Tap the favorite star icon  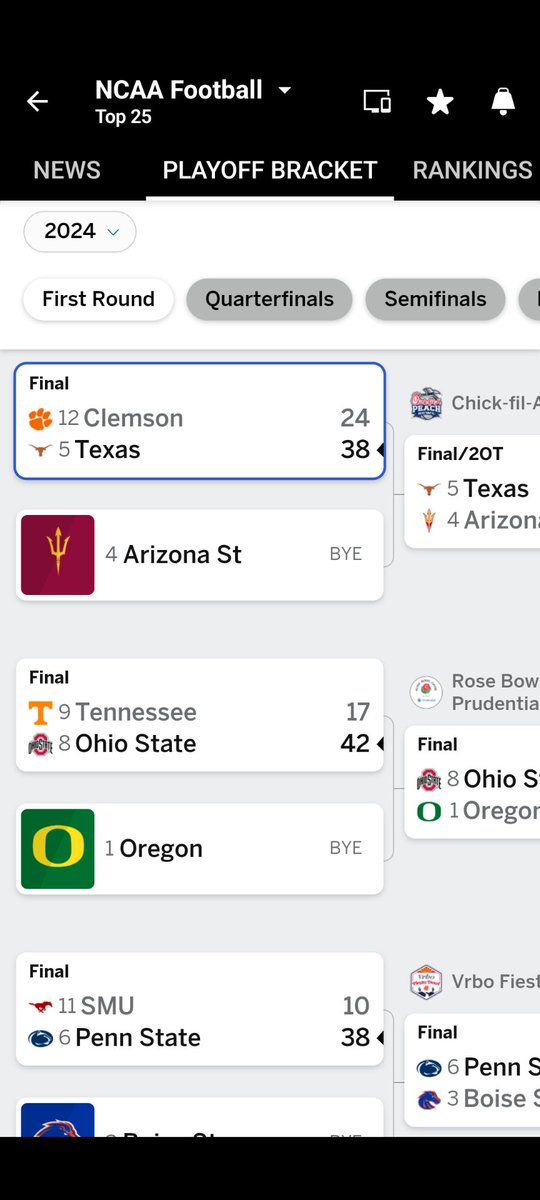pyautogui.click(x=439, y=101)
